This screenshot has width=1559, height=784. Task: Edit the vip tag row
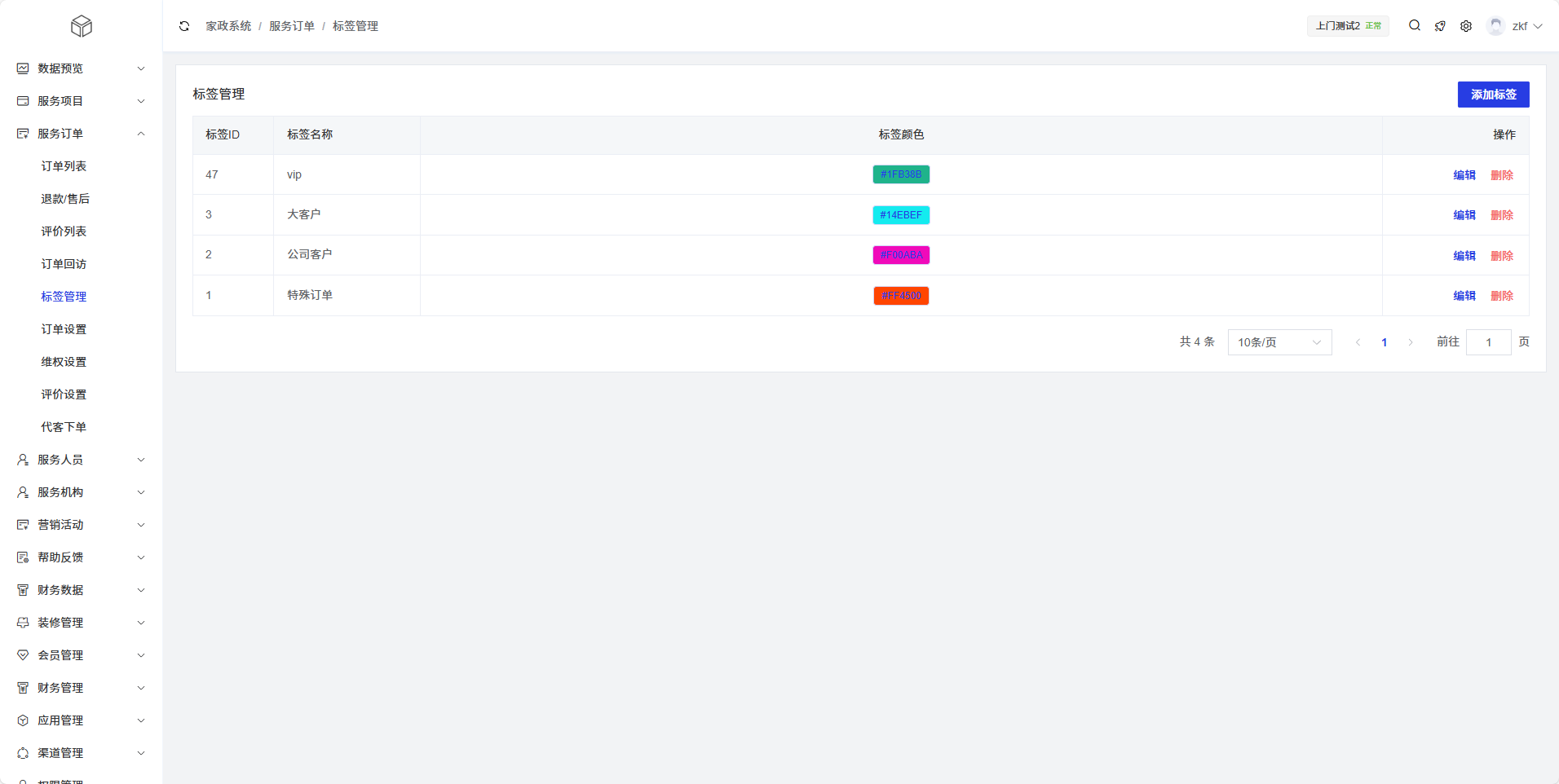[x=1464, y=175]
